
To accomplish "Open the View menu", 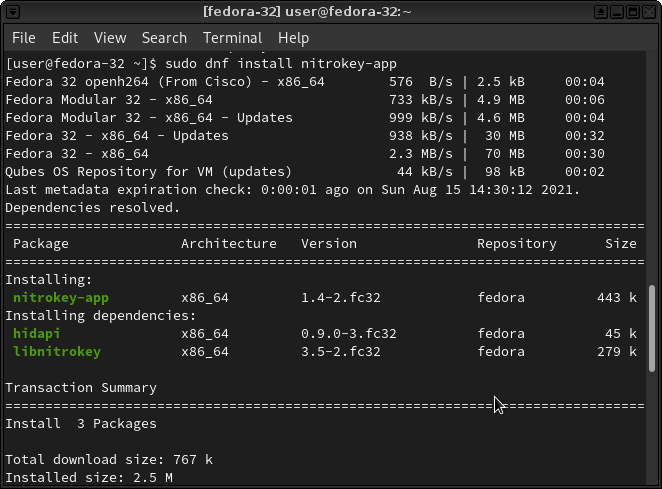I will point(110,38).
